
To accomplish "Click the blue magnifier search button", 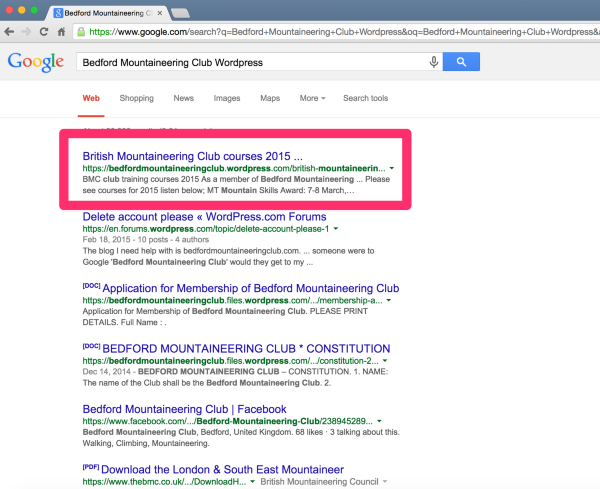I will coord(461,62).
